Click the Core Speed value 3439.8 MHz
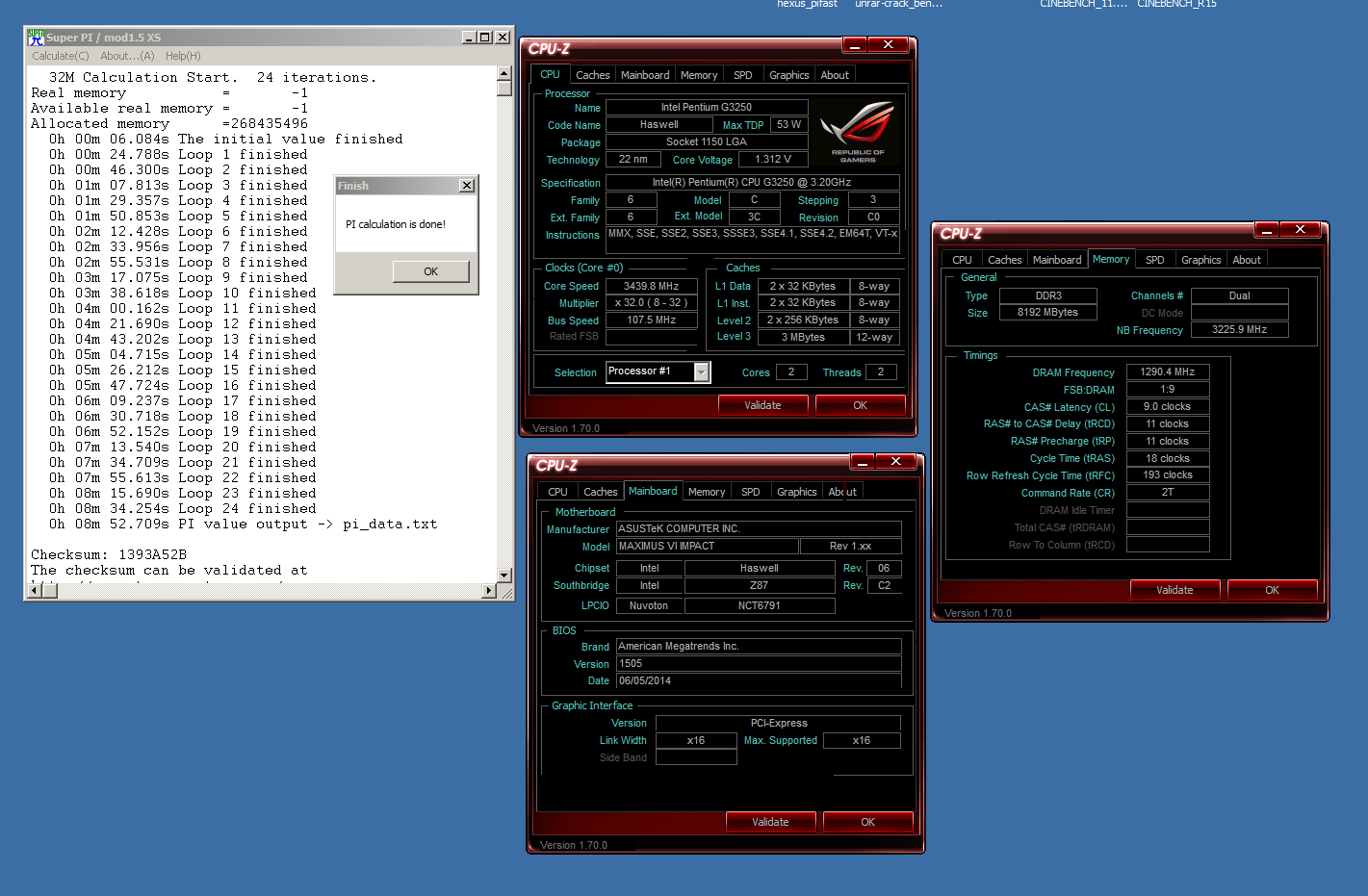The width and height of the screenshot is (1368, 896). click(x=652, y=286)
